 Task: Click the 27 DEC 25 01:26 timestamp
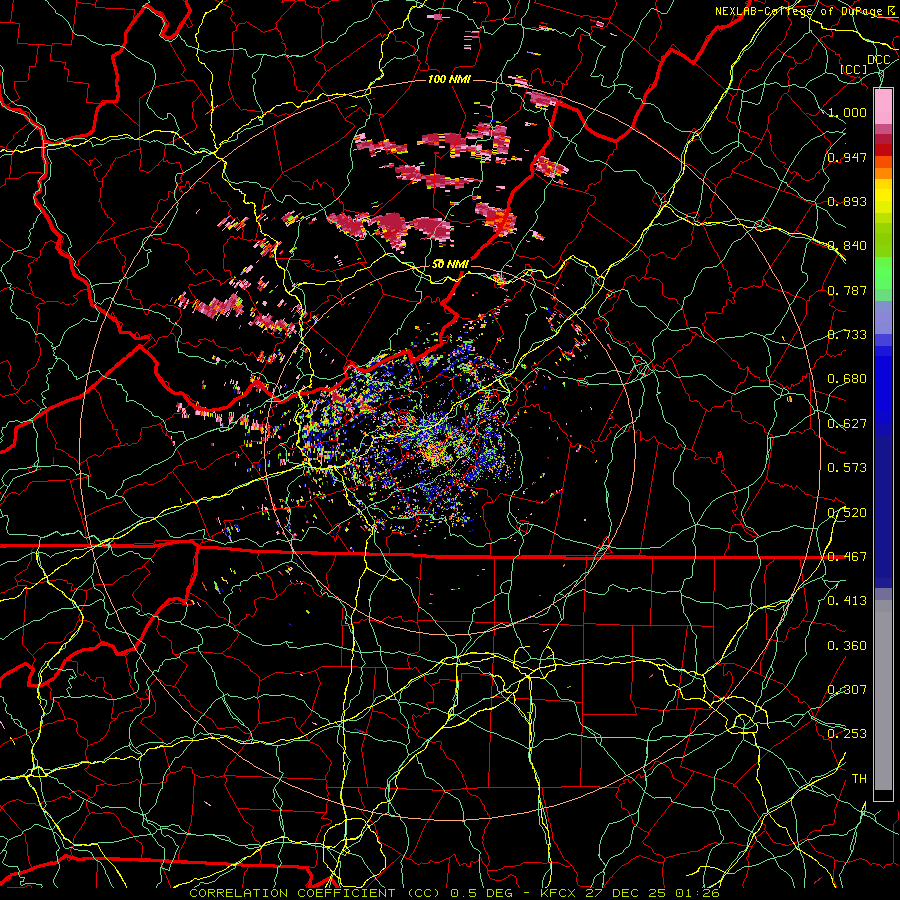[x=653, y=893]
